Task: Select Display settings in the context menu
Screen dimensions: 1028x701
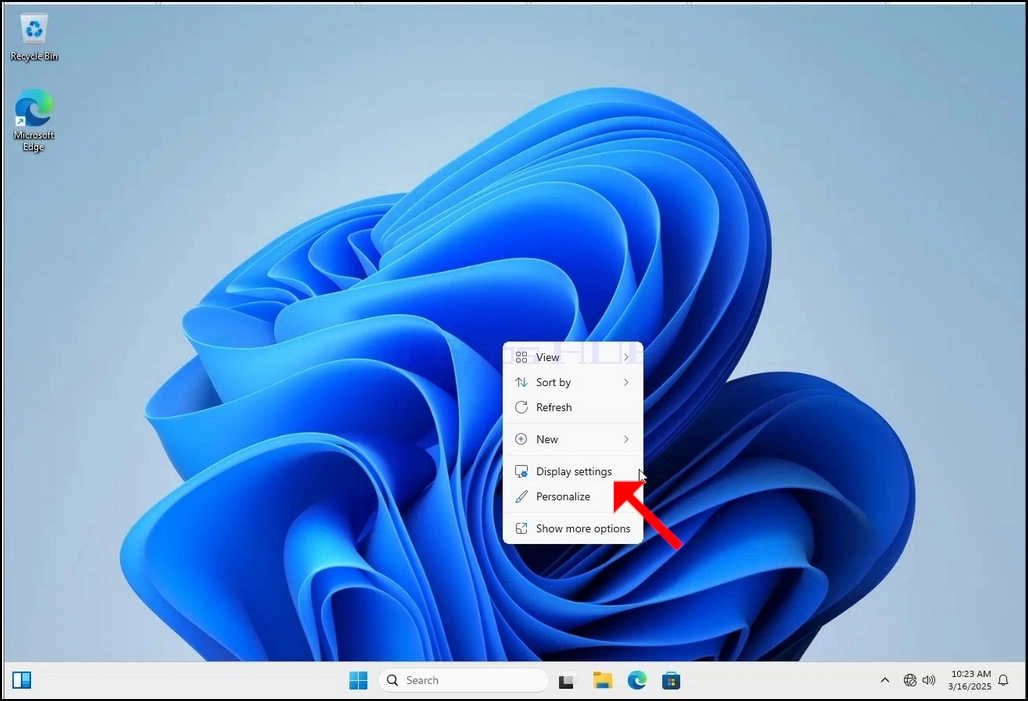Action: (572, 471)
